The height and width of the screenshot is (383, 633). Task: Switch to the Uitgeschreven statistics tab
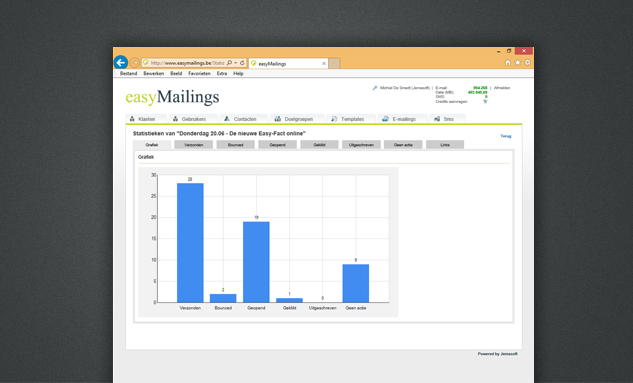(361, 144)
